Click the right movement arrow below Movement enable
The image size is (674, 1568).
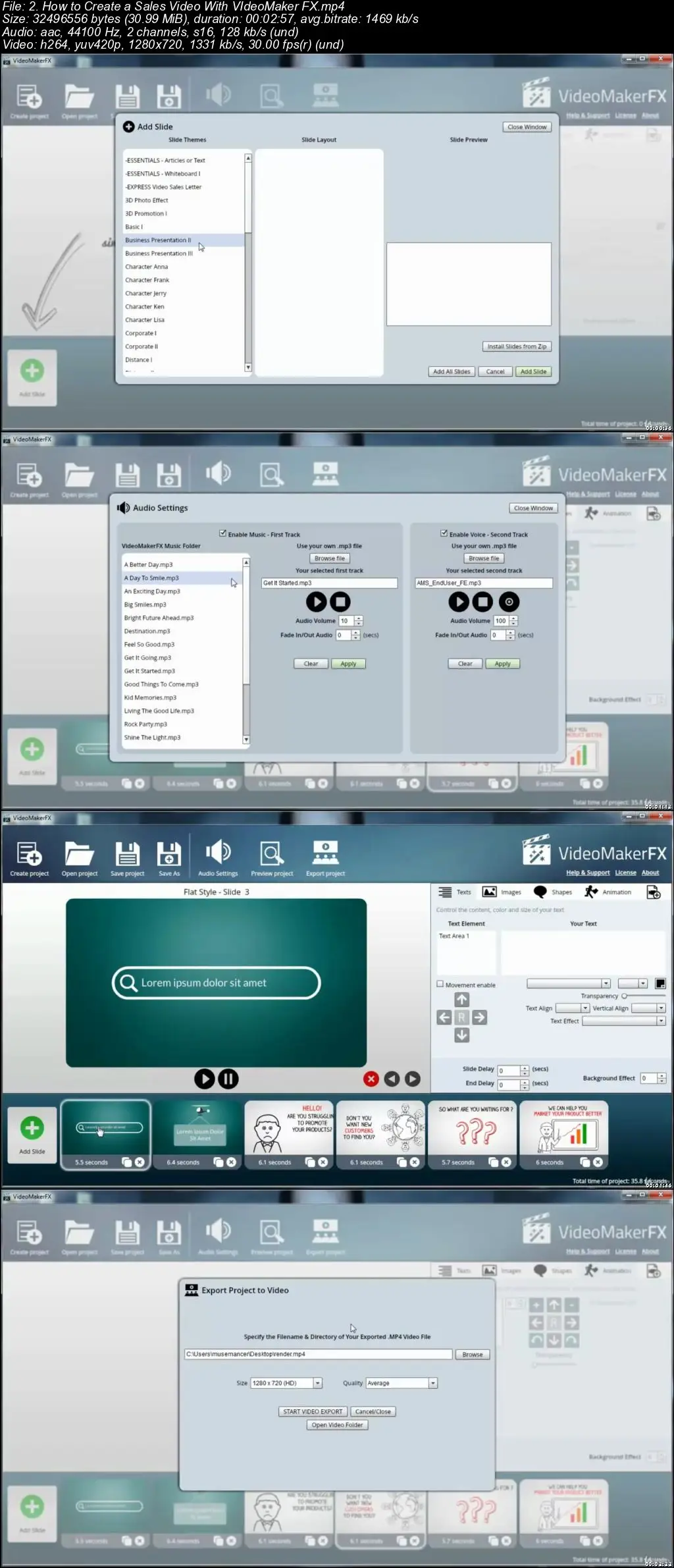(480, 1017)
